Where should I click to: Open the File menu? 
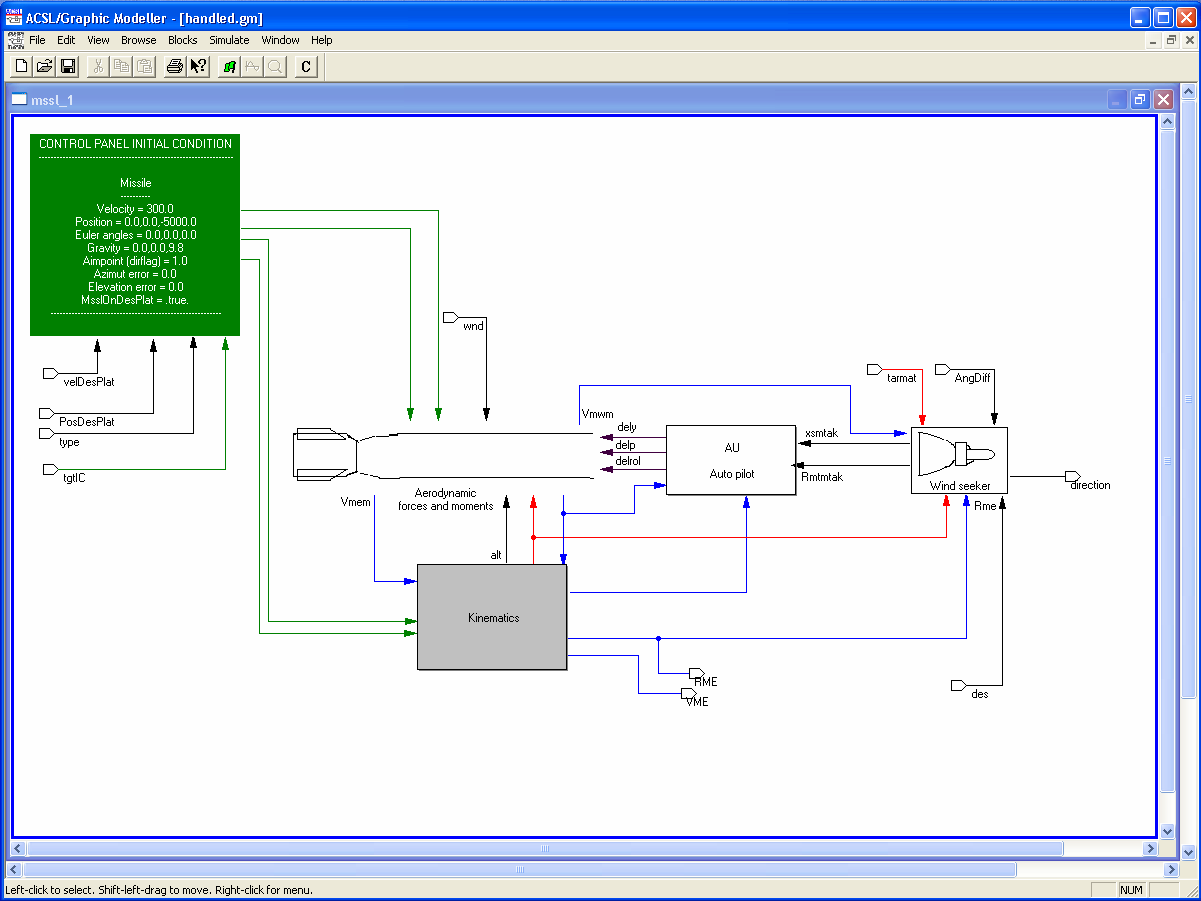[37, 40]
